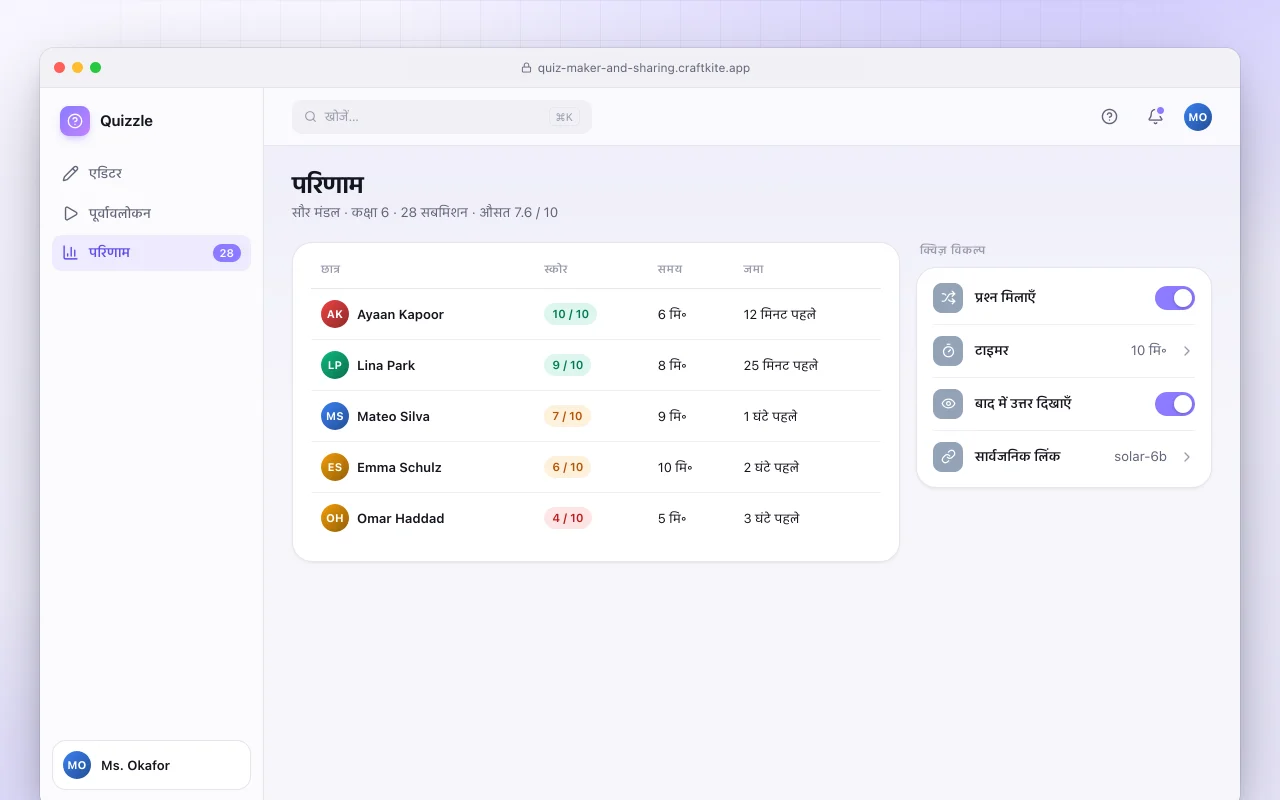Click Mateo Silva's MS avatar
This screenshot has height=800, width=1280.
click(x=335, y=416)
